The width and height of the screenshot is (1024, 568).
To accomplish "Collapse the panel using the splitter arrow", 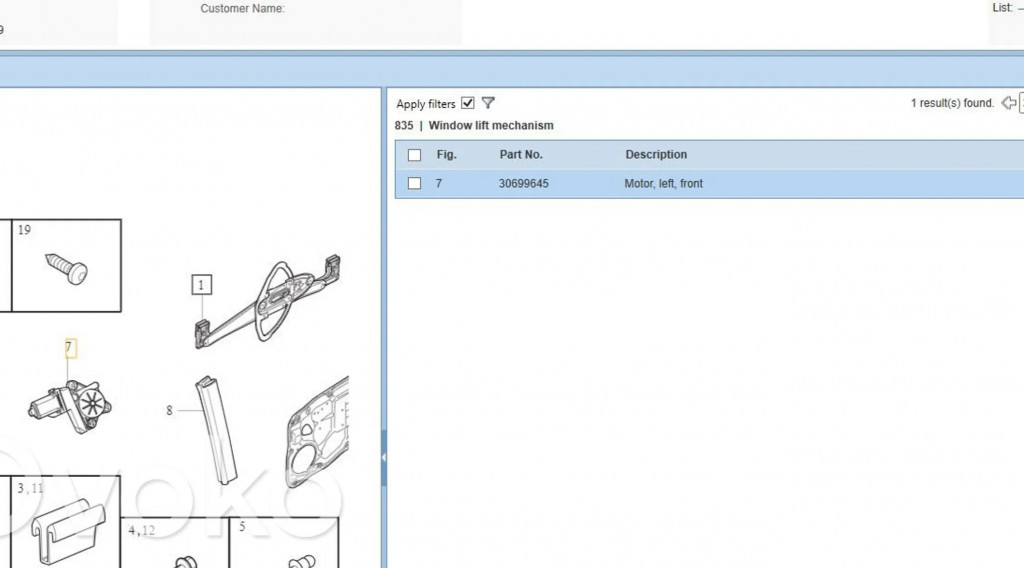I will [384, 457].
